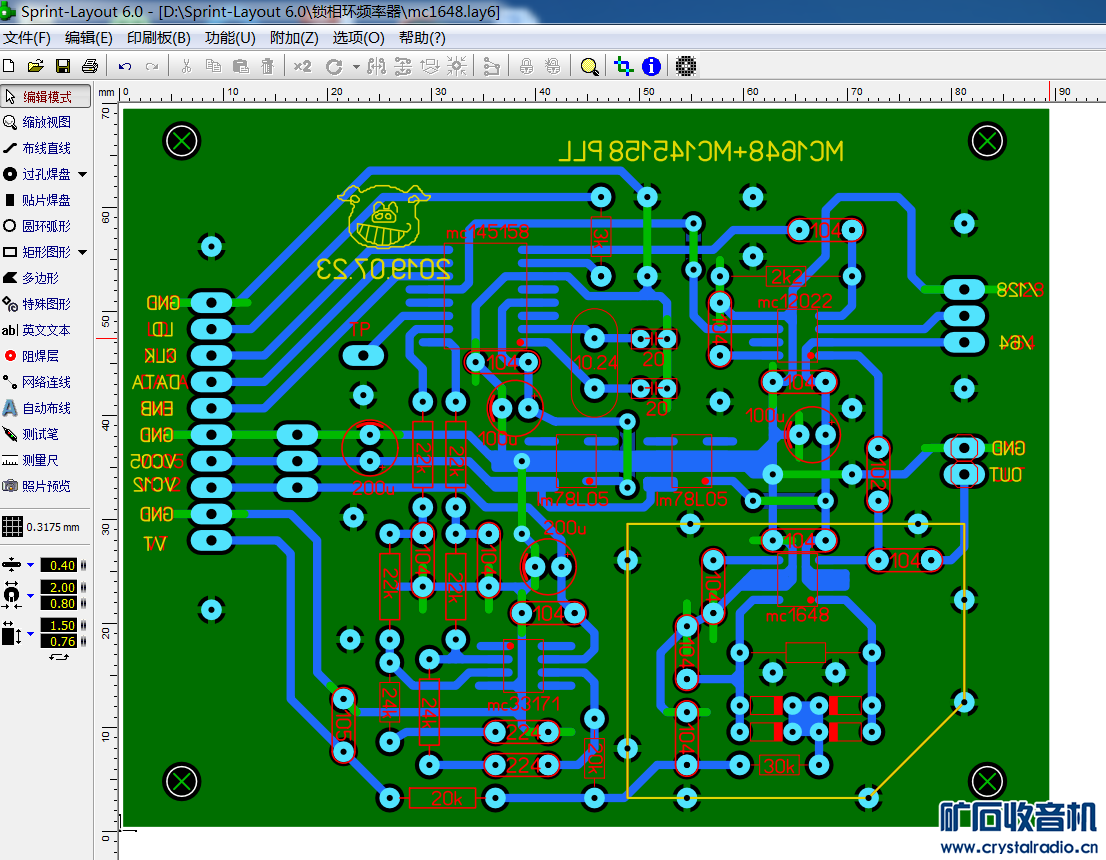Open a layout file with folder icon

tap(35, 66)
